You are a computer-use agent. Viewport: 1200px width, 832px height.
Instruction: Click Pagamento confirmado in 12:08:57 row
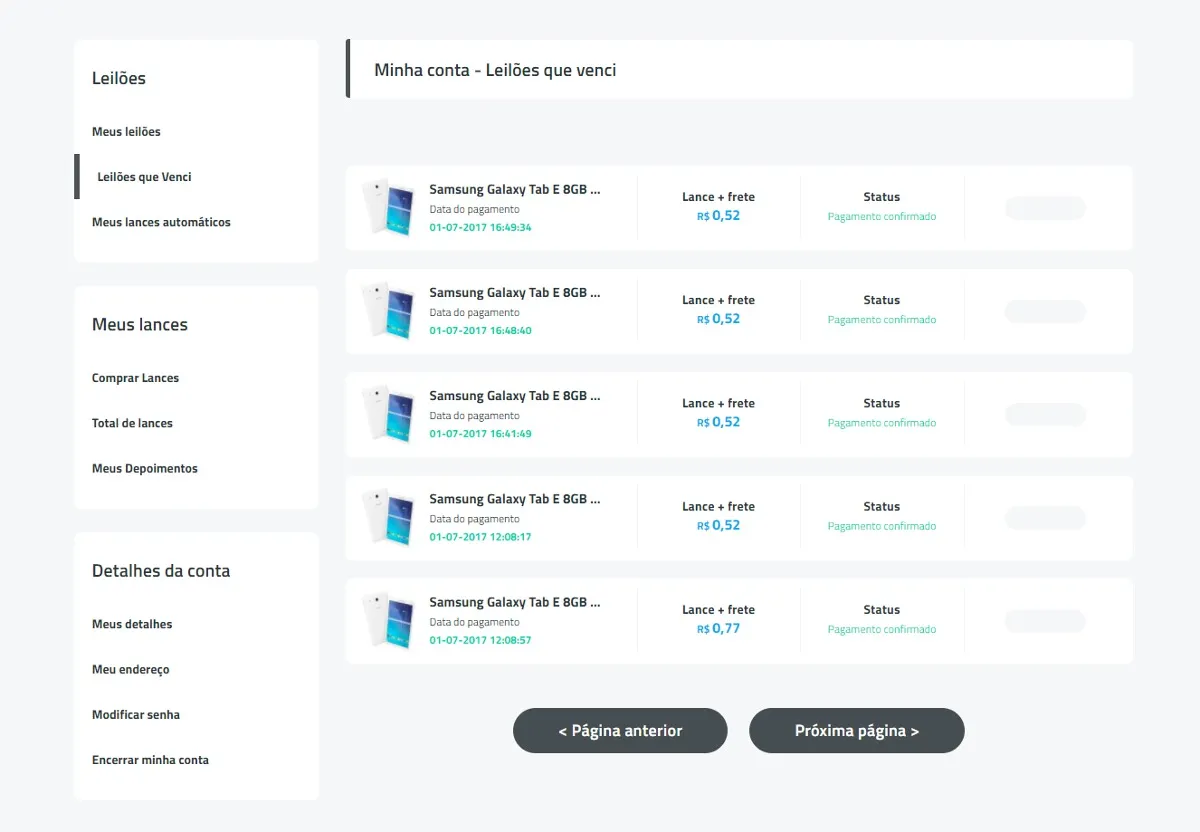point(882,629)
